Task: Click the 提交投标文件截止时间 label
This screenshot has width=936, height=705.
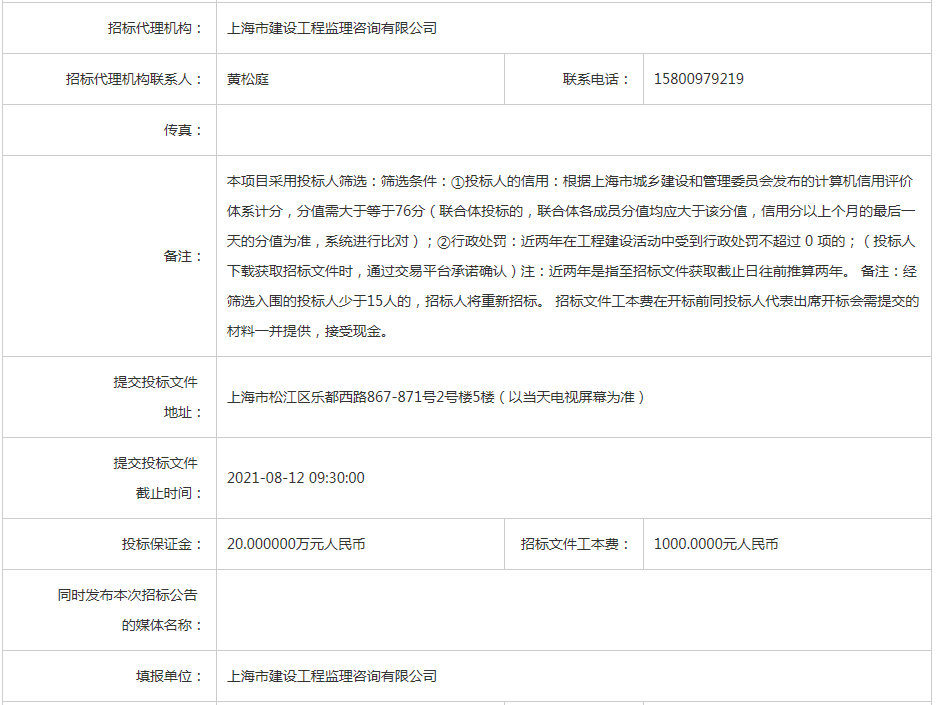Action: click(x=155, y=478)
